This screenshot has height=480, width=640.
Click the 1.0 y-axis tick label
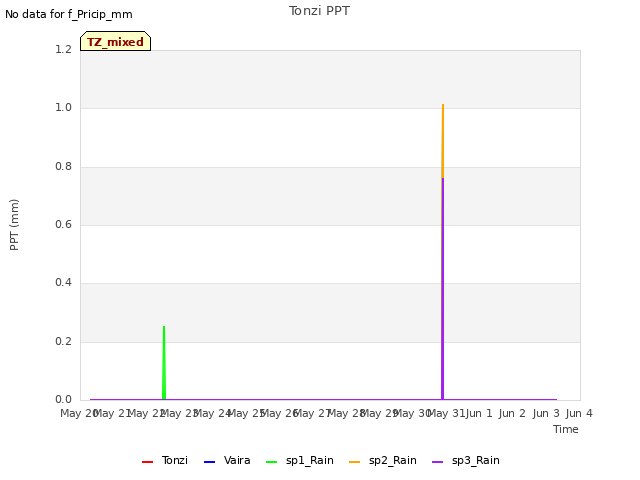[63, 107]
